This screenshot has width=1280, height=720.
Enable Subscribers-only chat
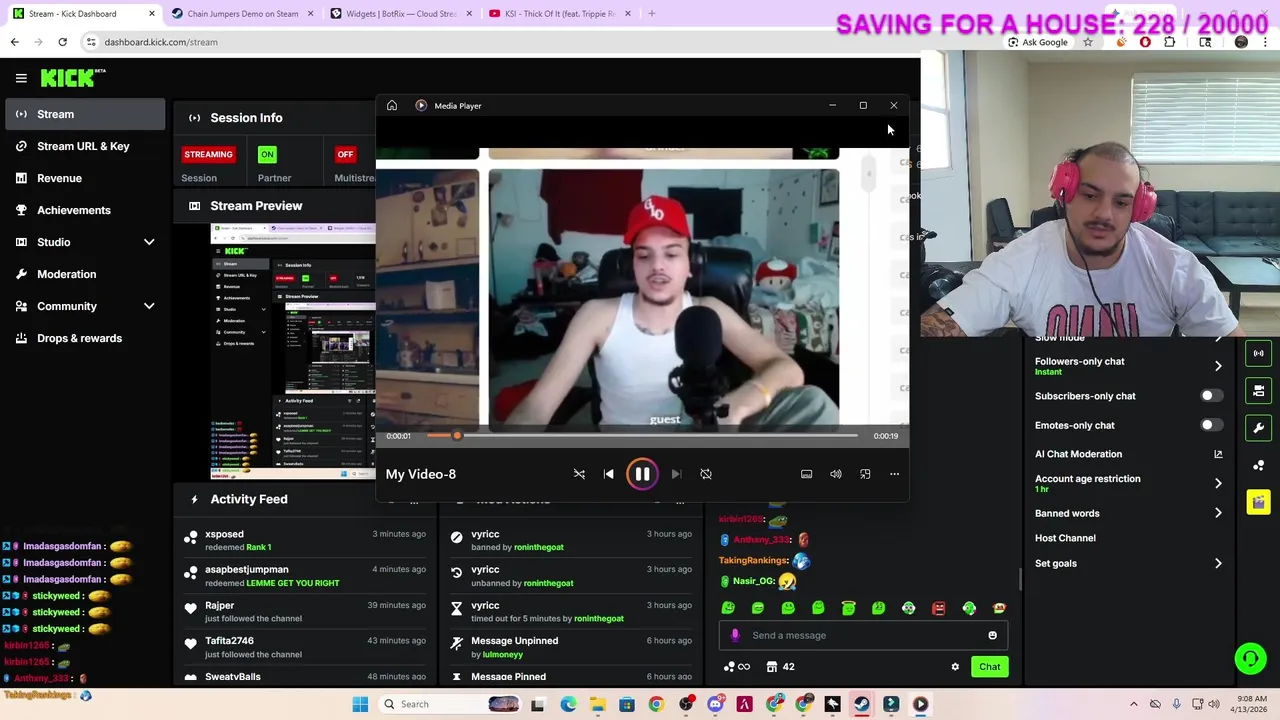click(x=1210, y=396)
